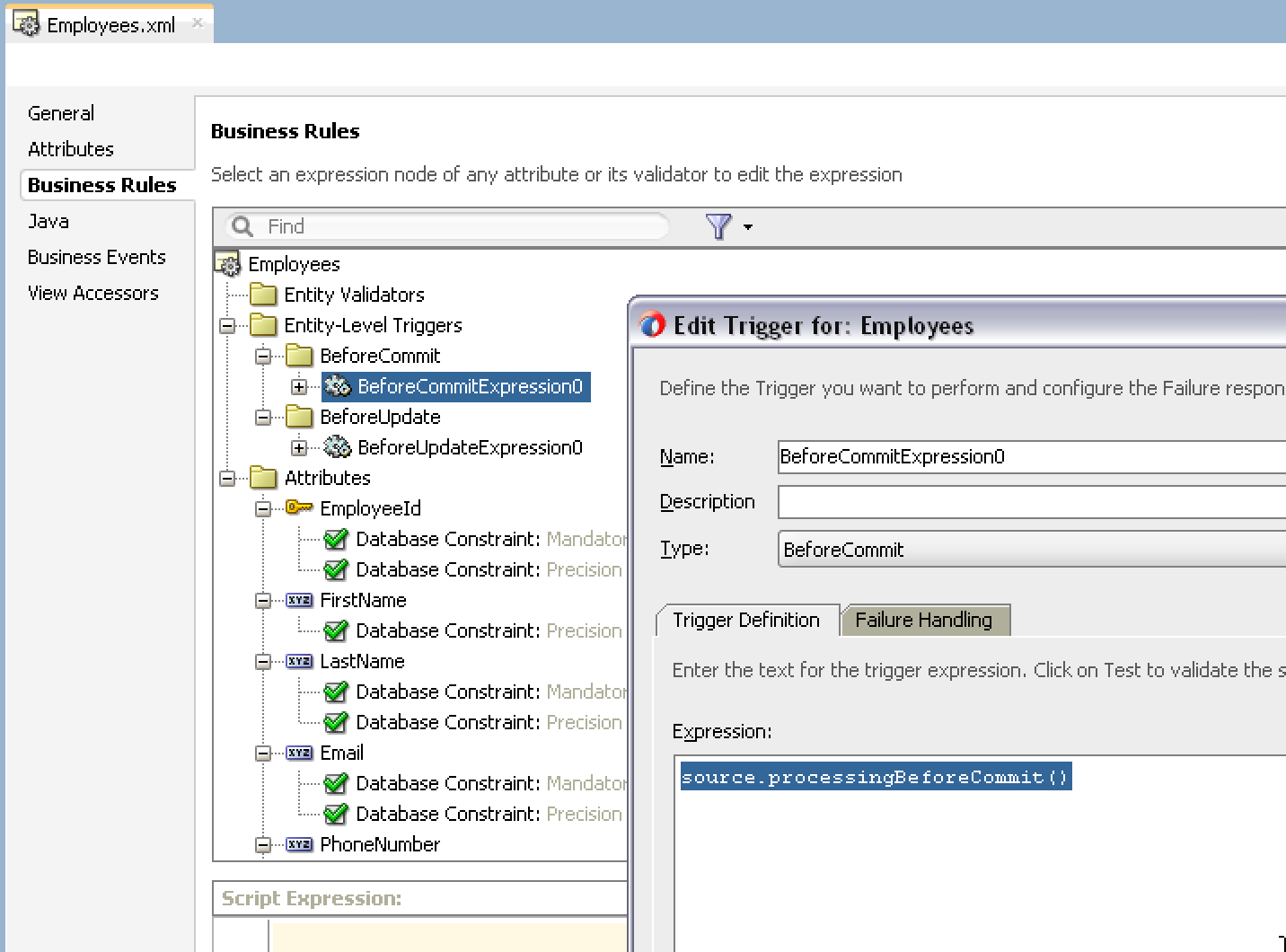1286x952 pixels.
Task: Collapse the Email attribute node
Action: (263, 753)
